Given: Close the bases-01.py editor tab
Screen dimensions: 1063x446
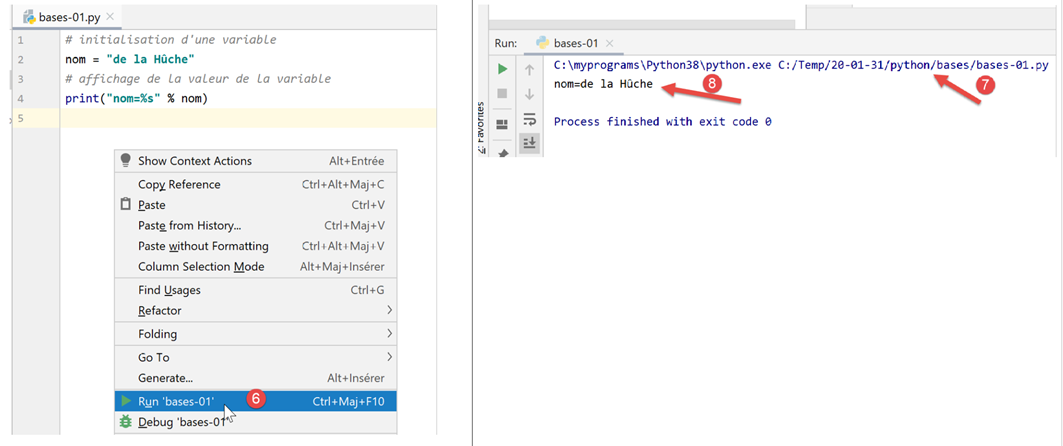Looking at the screenshot, I should (110, 18).
